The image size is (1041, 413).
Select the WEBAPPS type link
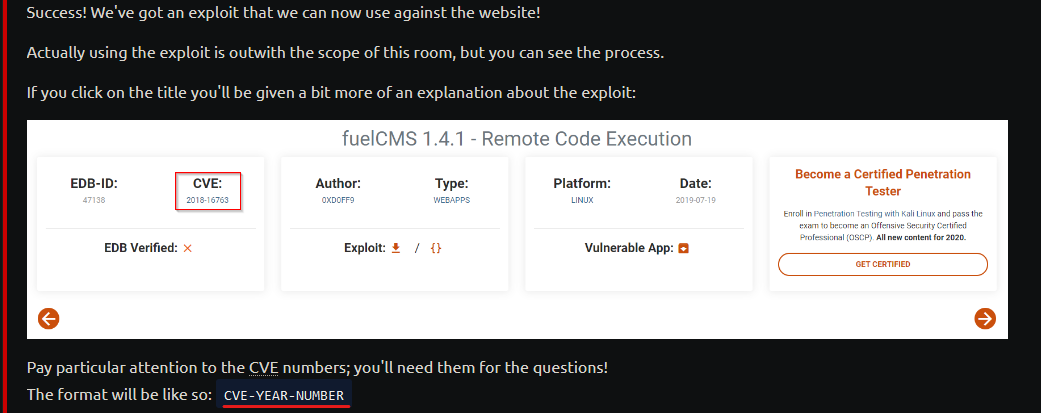coord(451,200)
